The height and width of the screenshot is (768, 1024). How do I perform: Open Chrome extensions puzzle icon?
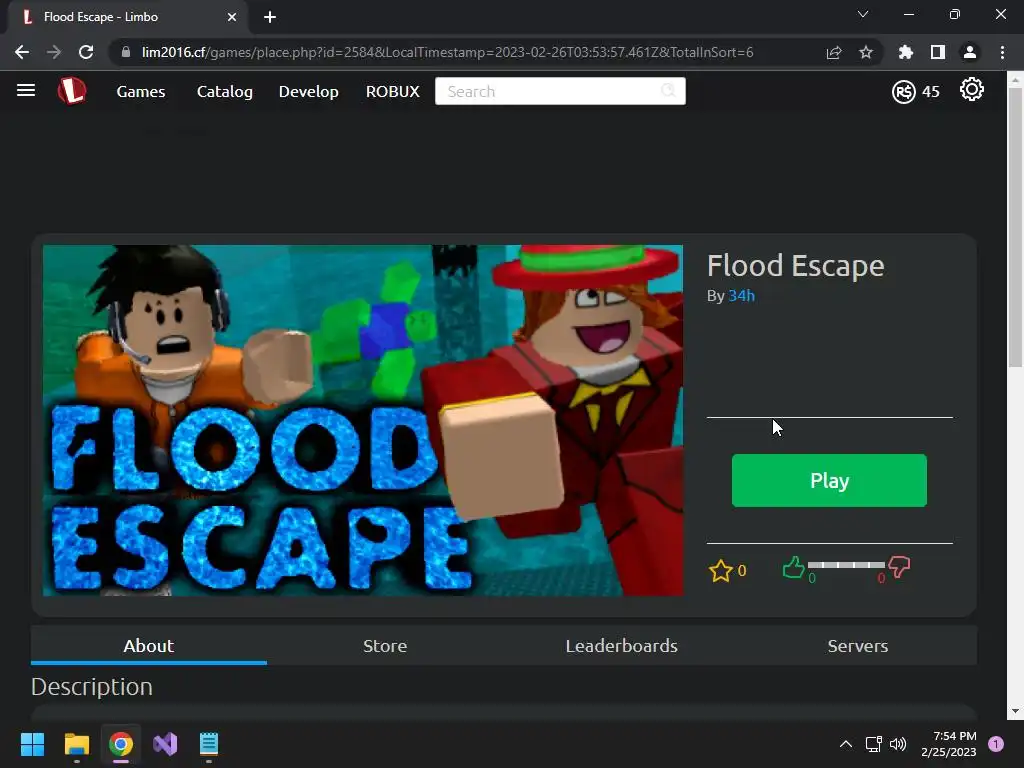pyautogui.click(x=905, y=52)
